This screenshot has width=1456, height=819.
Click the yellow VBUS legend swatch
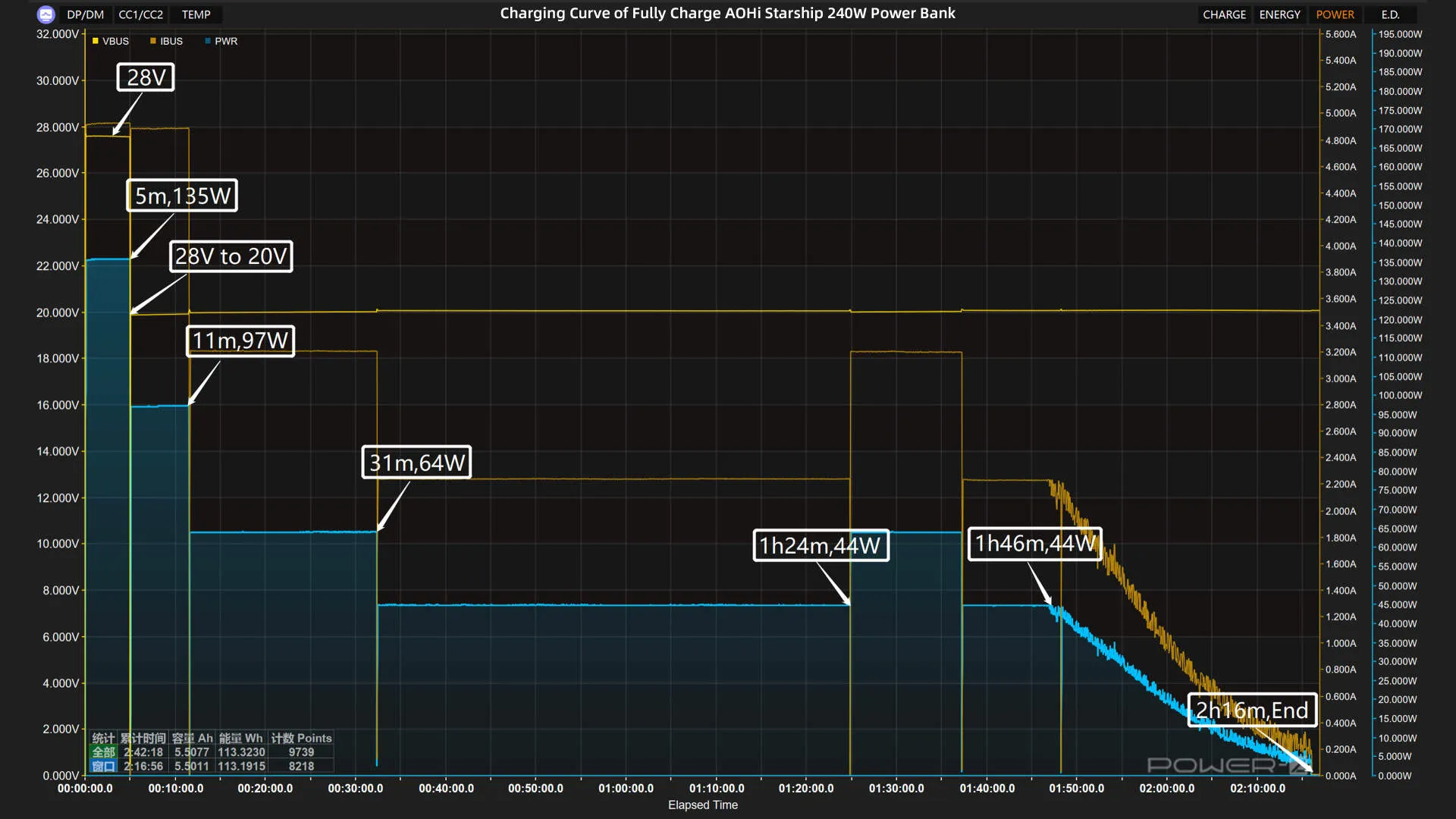click(x=96, y=41)
